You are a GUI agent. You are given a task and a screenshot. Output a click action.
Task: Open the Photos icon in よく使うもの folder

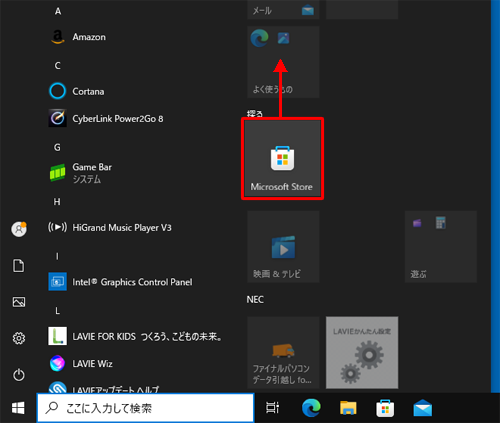pos(283,38)
